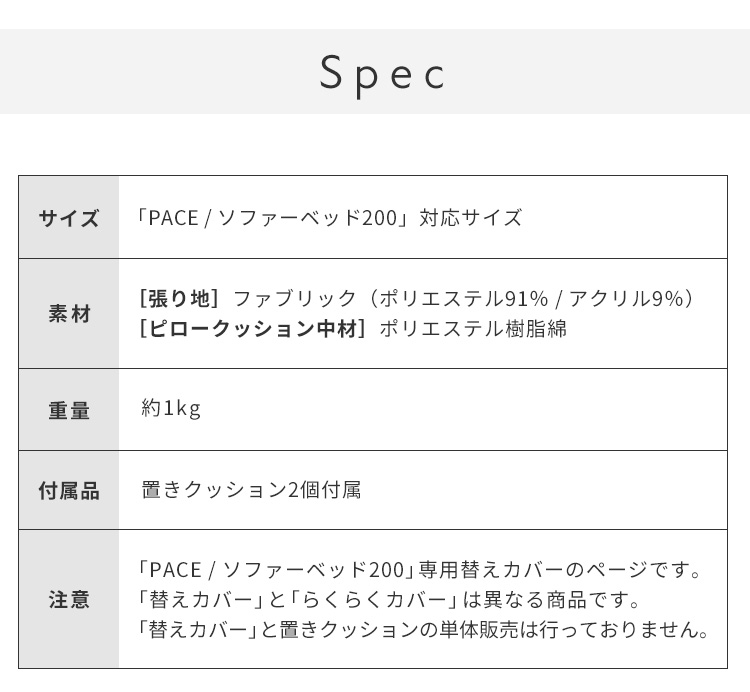Image resolution: width=750 pixels, height=692 pixels.
Task: Click the "ポリエステル樹脂綿" text
Action: pos(473,328)
